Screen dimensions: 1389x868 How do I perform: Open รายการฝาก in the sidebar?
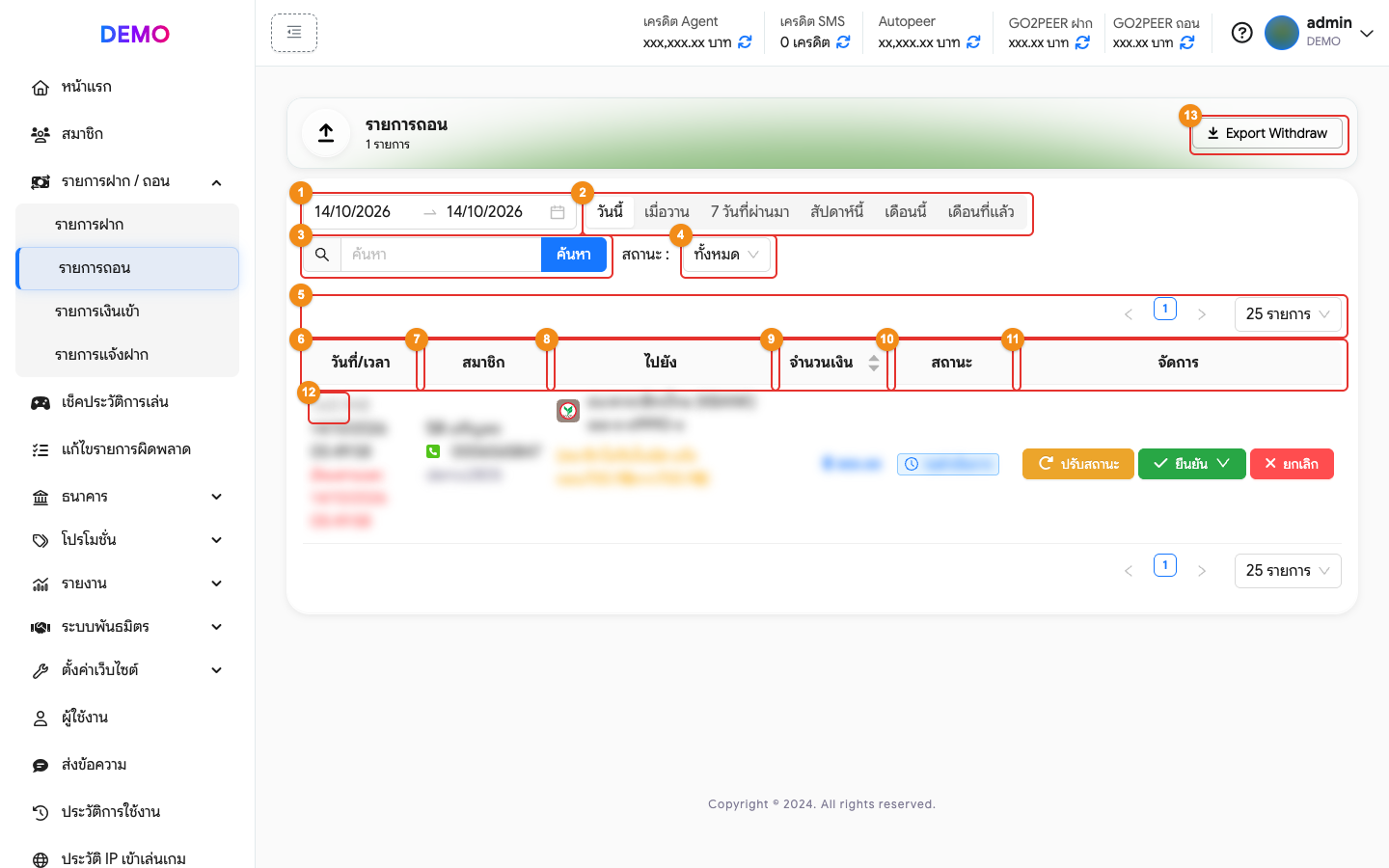(127, 225)
